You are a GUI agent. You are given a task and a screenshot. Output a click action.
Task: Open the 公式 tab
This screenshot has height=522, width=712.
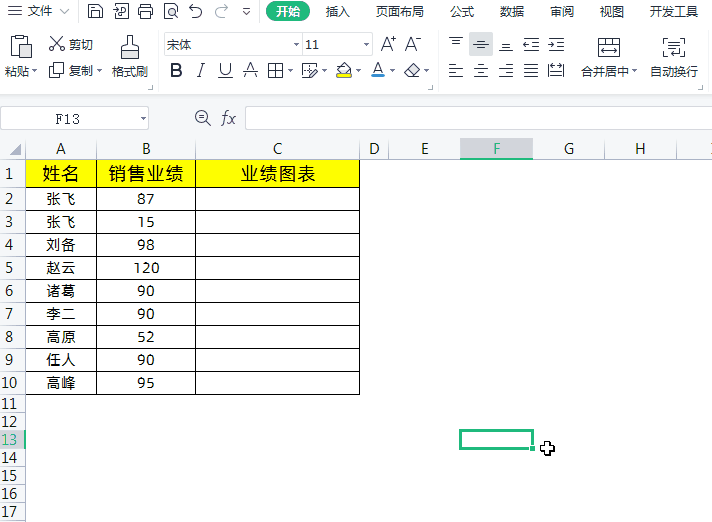click(x=462, y=11)
